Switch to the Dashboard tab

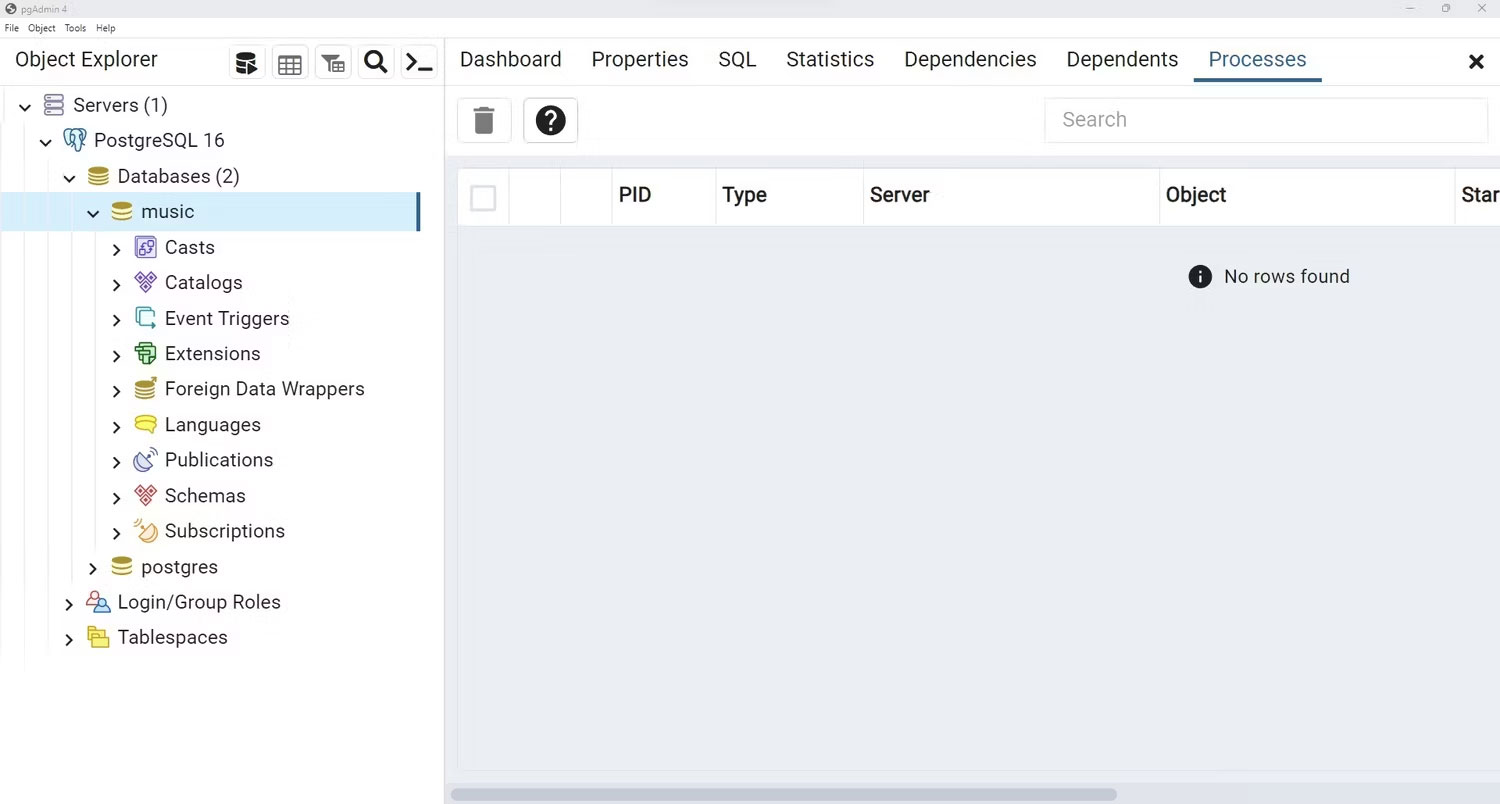pyautogui.click(x=510, y=60)
